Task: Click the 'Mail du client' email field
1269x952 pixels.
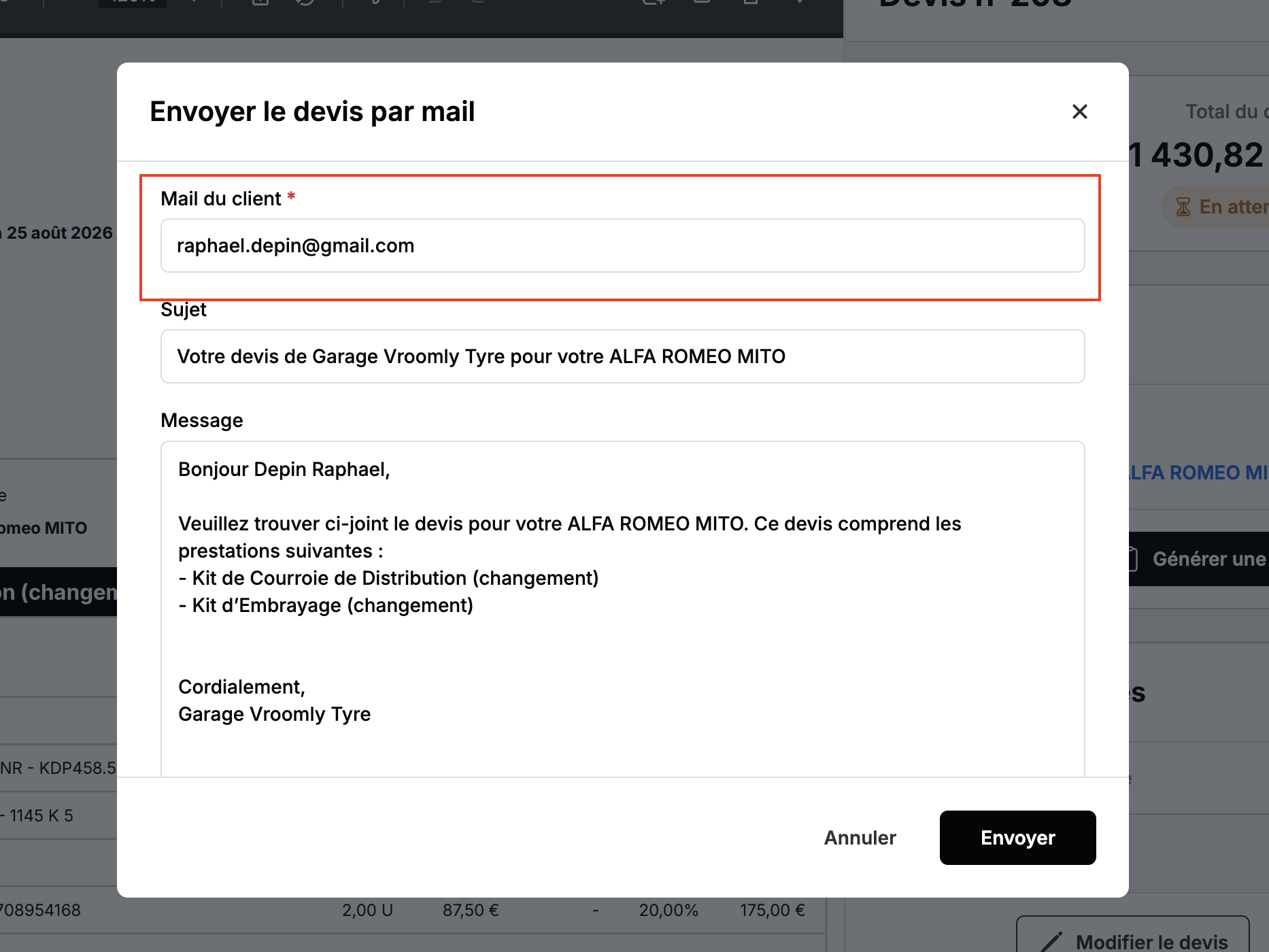Action: point(622,245)
